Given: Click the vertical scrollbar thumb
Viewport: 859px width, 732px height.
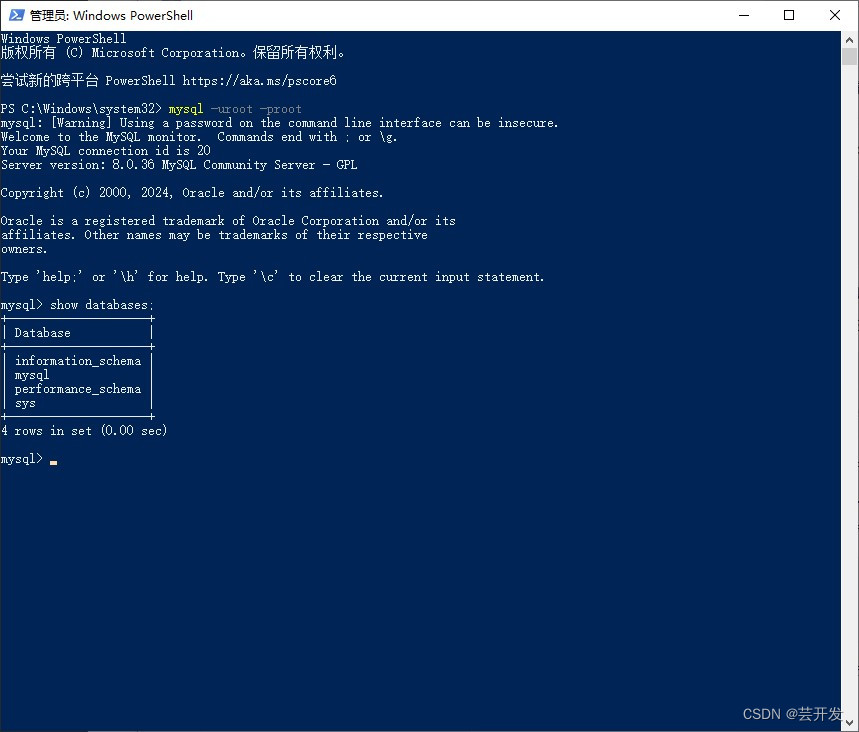Looking at the screenshot, I should 850,56.
